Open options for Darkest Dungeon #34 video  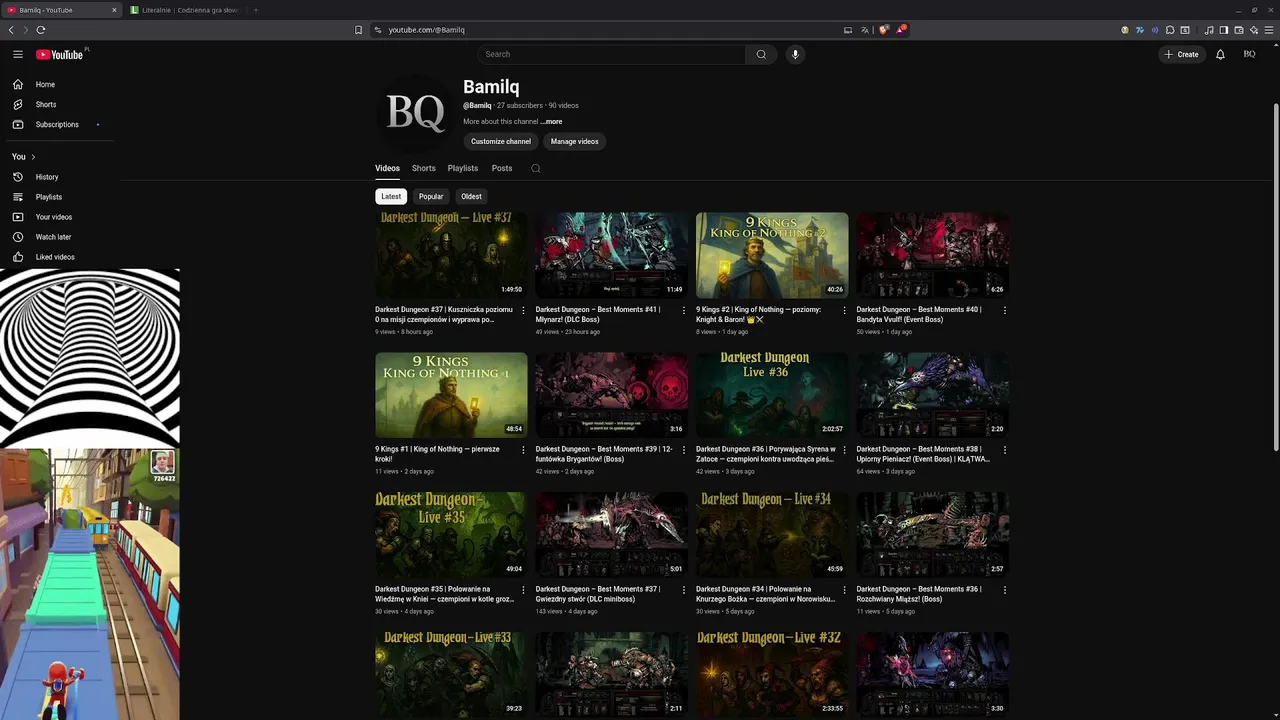point(844,590)
